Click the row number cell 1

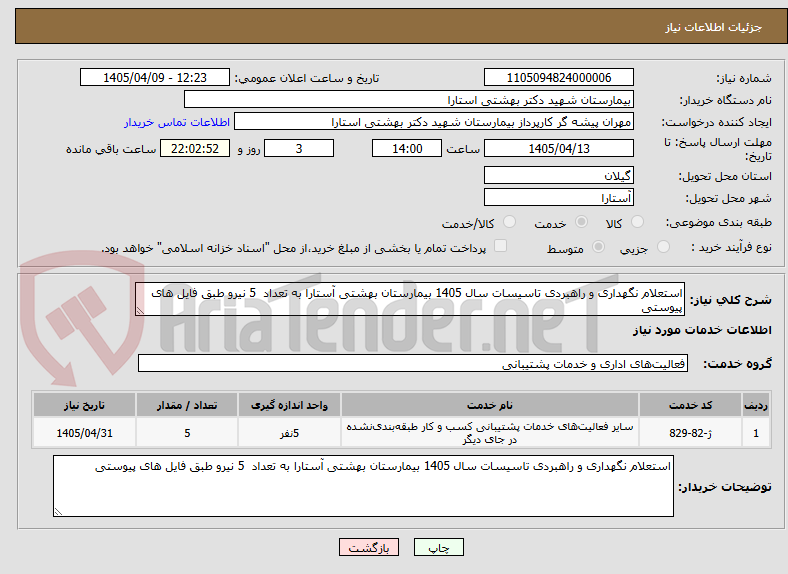coord(756,432)
